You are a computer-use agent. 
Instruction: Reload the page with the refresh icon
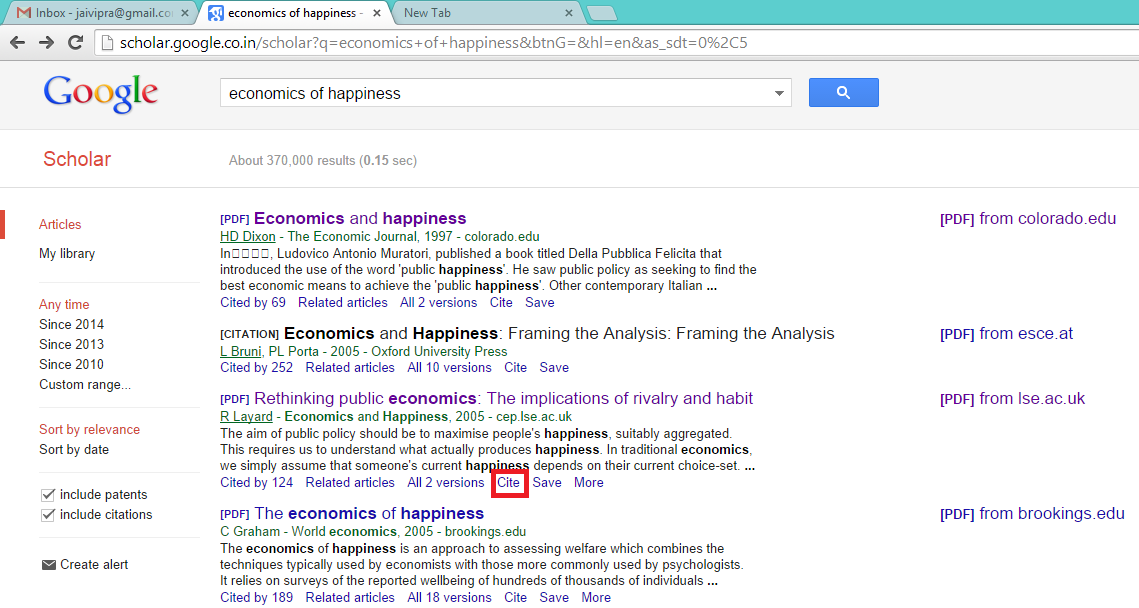pyautogui.click(x=76, y=43)
